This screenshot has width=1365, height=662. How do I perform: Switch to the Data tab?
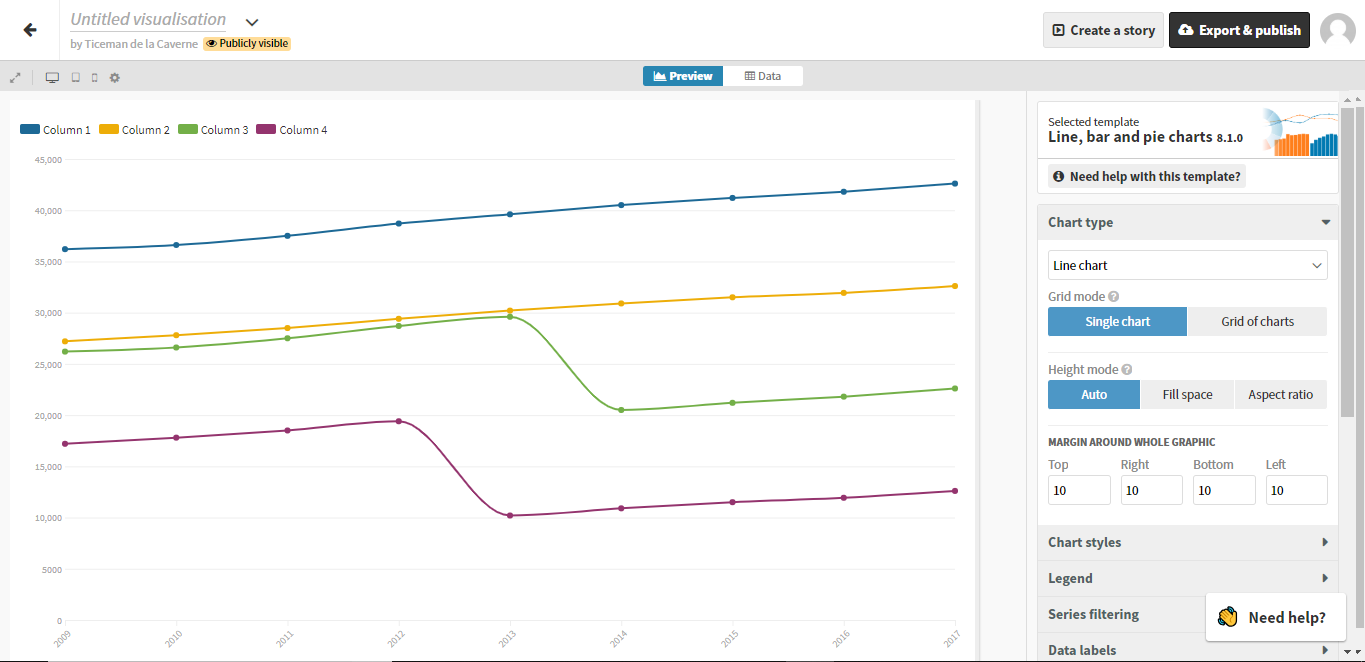point(763,76)
